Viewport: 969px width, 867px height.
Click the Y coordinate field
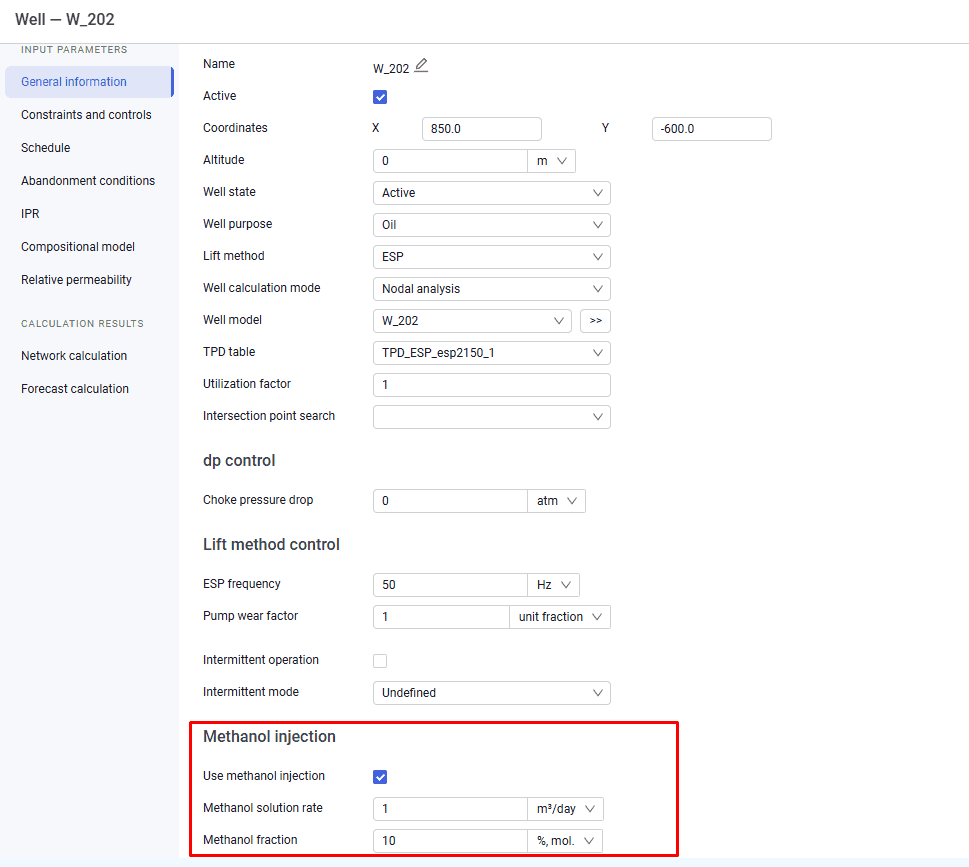(x=711, y=129)
